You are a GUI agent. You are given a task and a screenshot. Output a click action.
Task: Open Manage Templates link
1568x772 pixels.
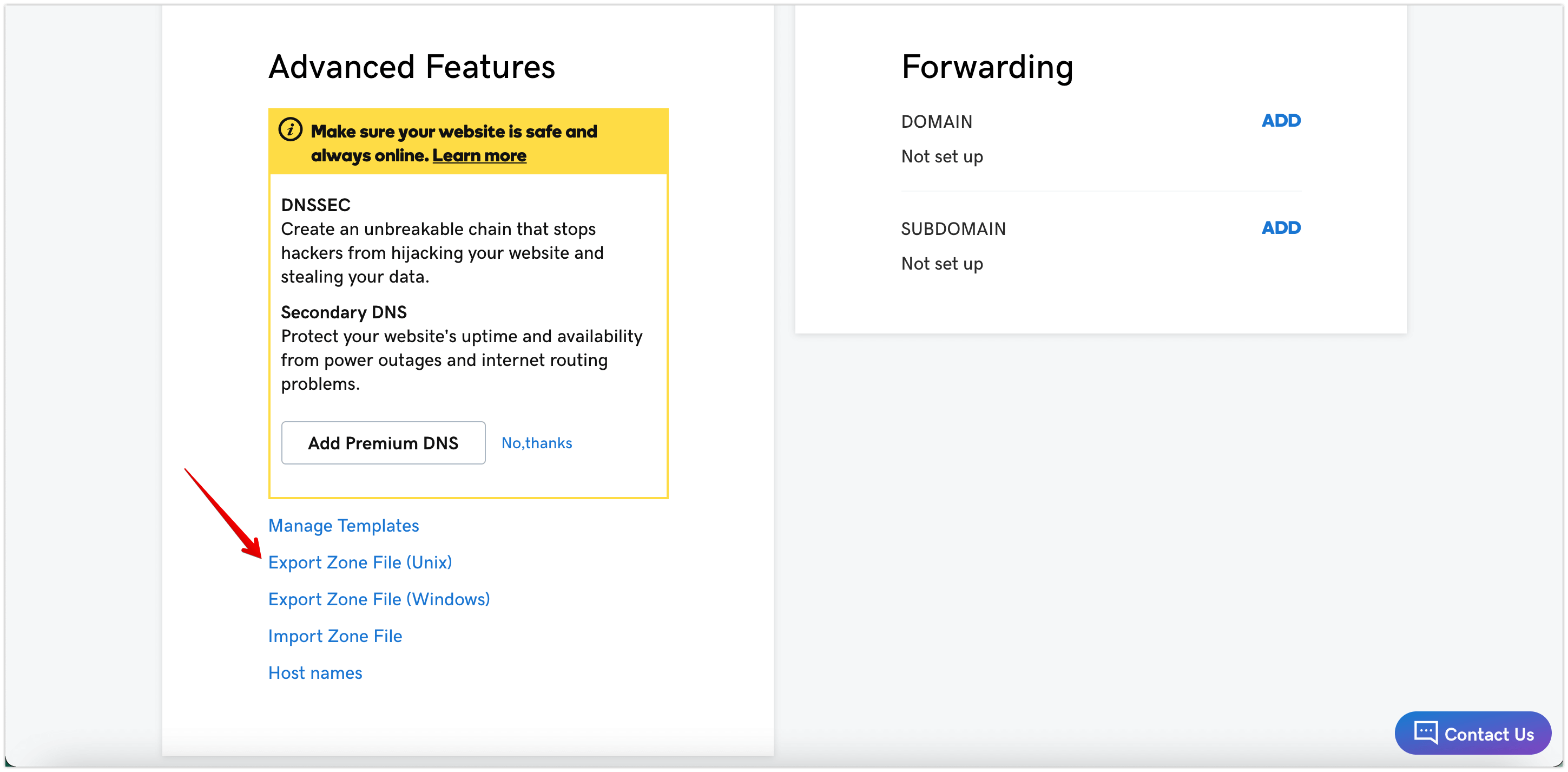pyautogui.click(x=344, y=526)
